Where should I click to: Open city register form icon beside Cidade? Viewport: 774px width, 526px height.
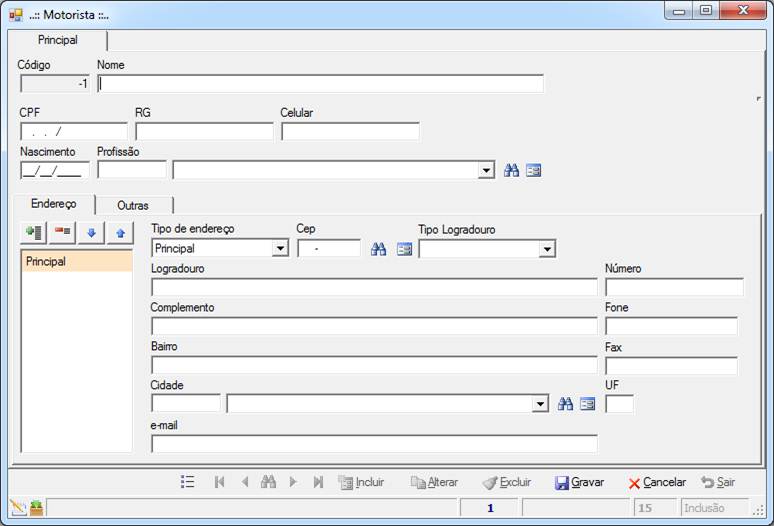coord(587,404)
